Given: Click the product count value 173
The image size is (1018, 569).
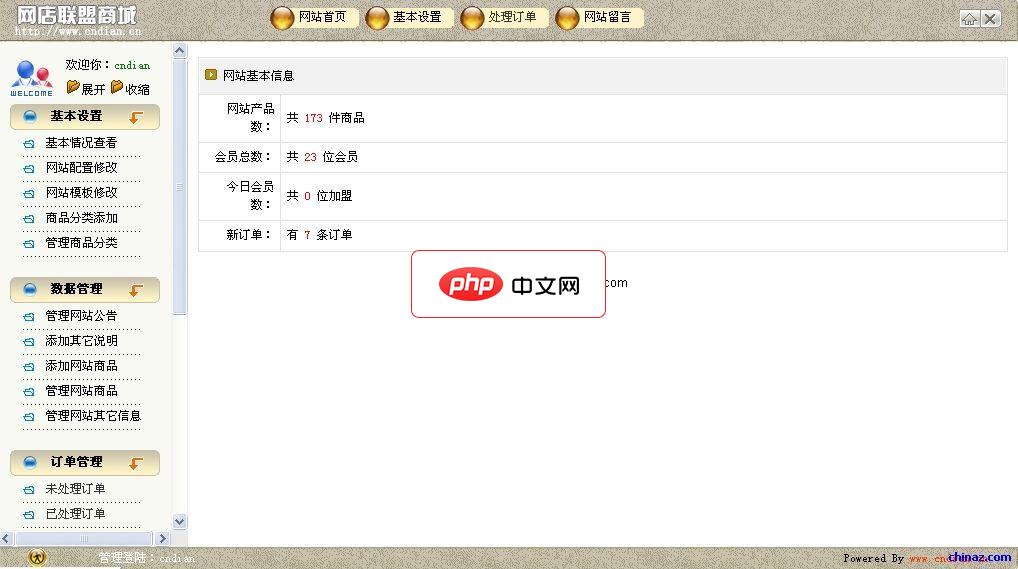Looking at the screenshot, I should (313, 118).
